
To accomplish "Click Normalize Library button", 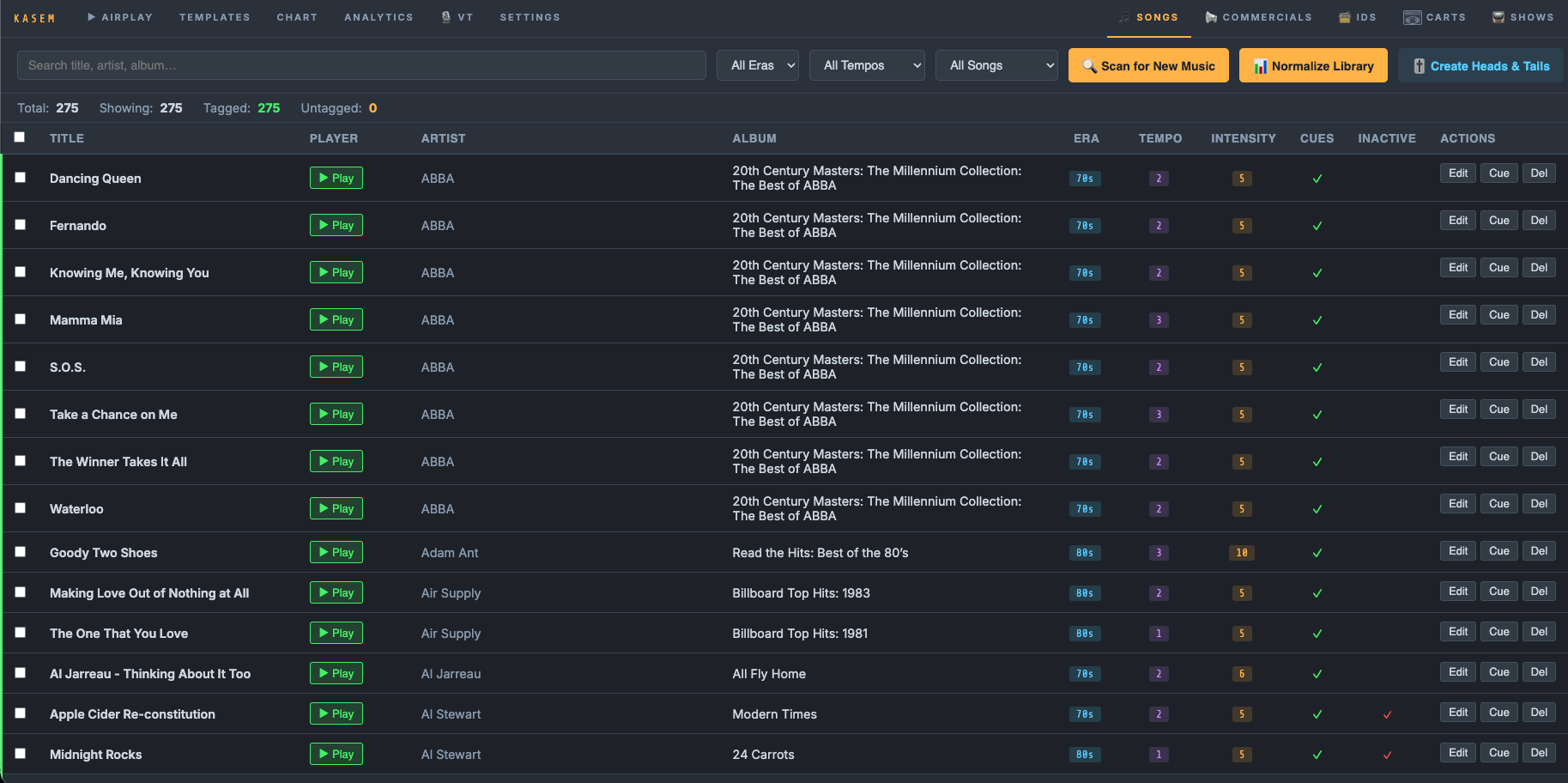I will 1313,65.
